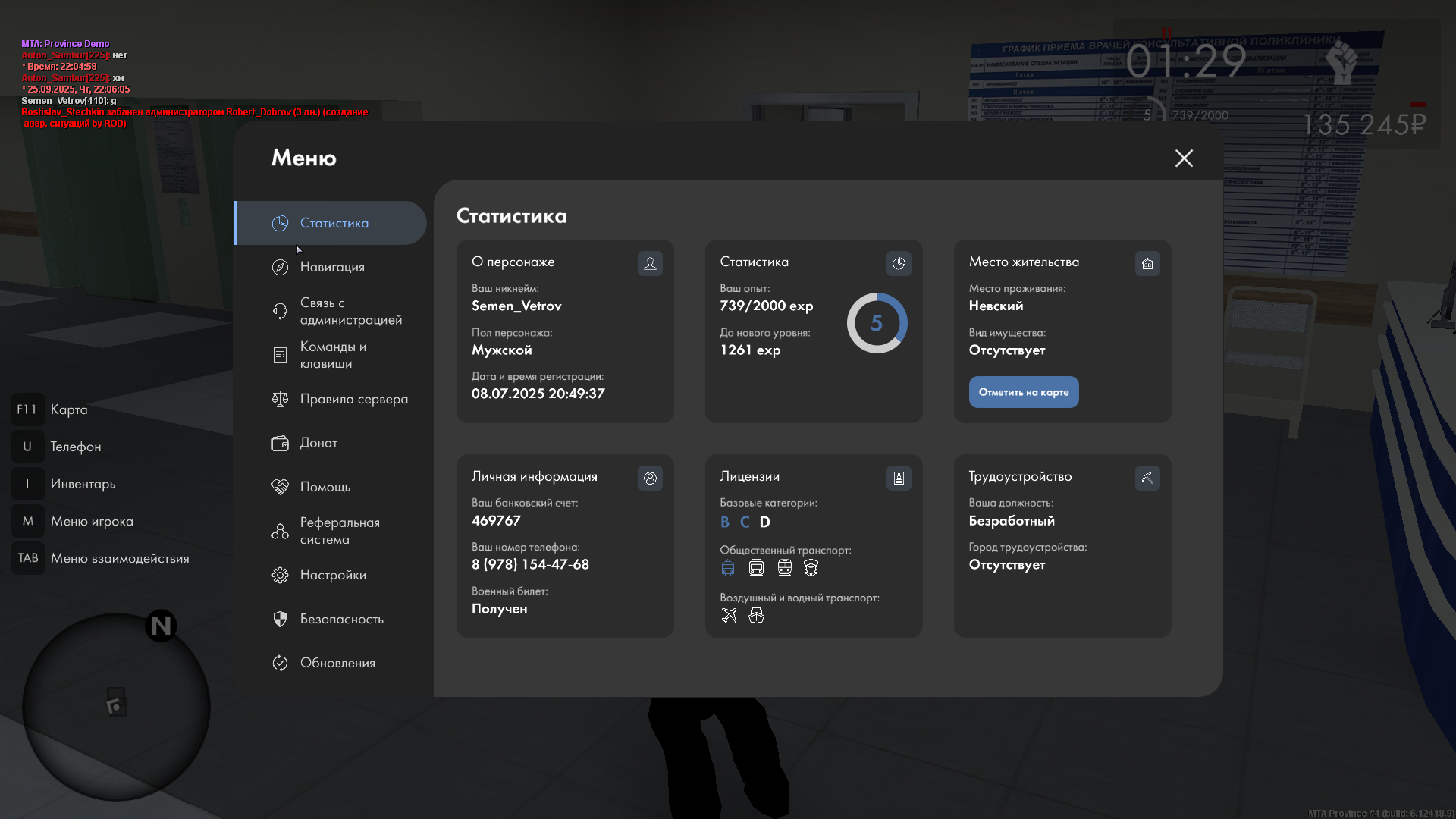Open the Навигация menu section
Image resolution: width=1456 pixels, height=819 pixels.
[332, 267]
